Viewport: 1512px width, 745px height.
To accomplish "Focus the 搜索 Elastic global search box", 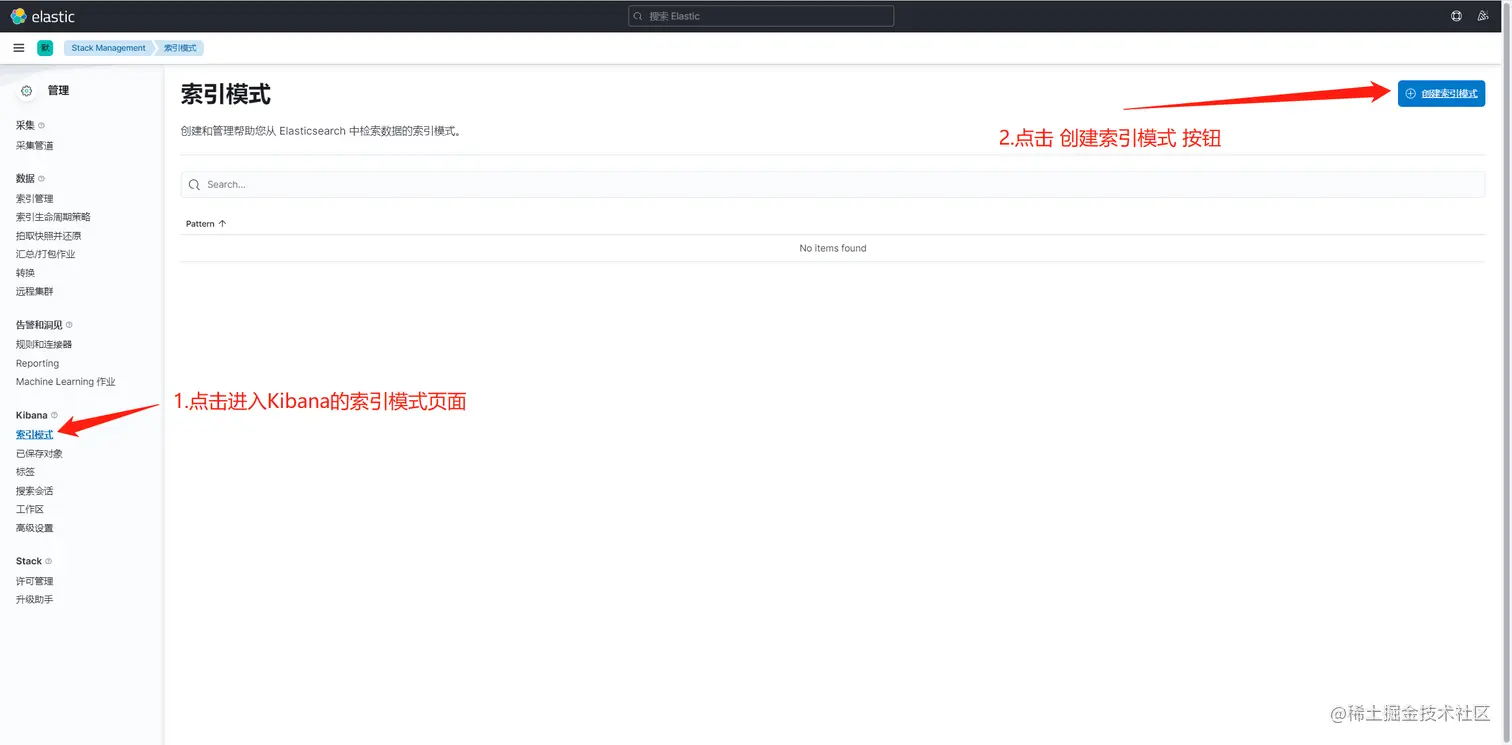I will (761, 16).
